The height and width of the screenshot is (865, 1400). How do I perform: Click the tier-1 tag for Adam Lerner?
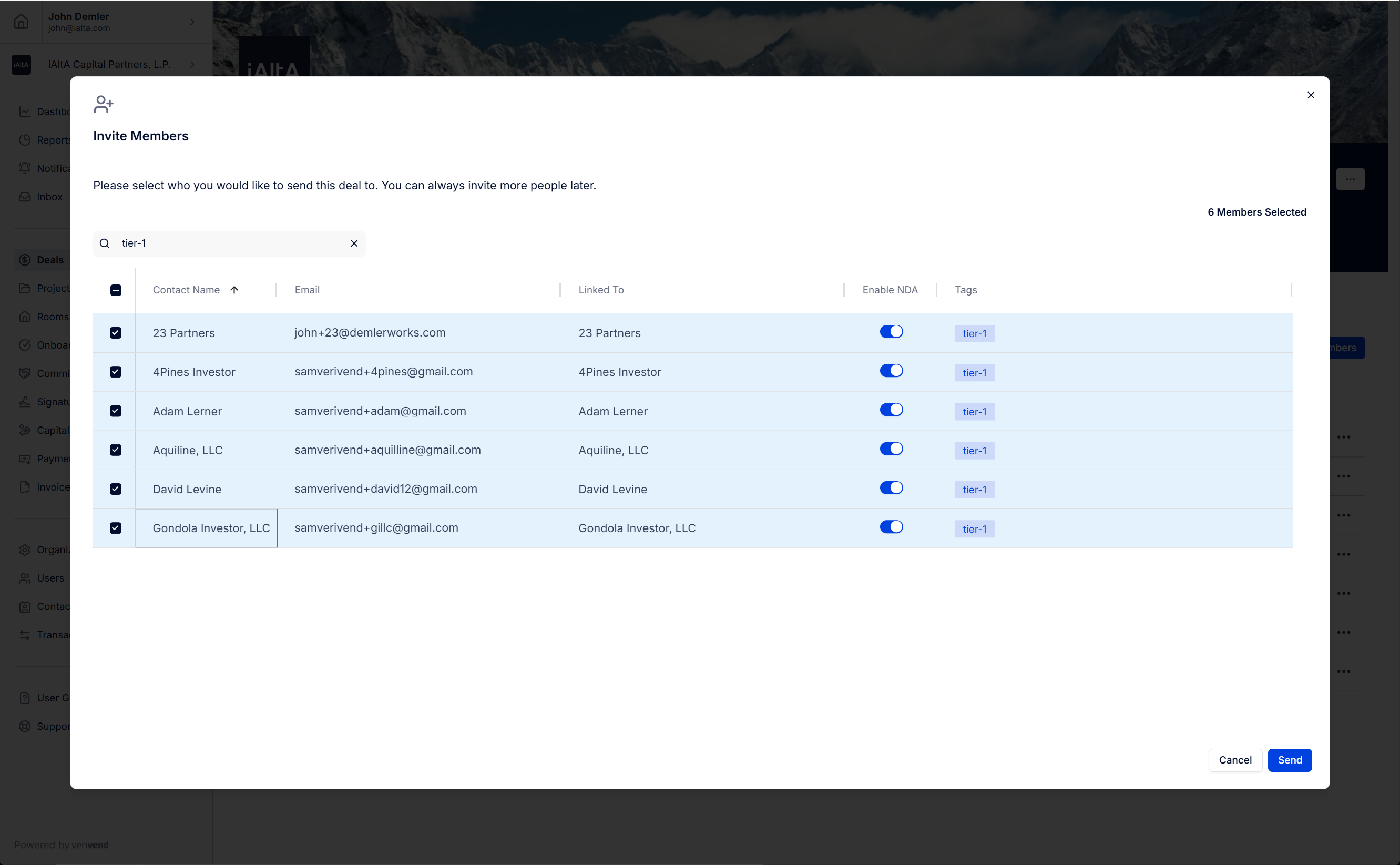(975, 412)
